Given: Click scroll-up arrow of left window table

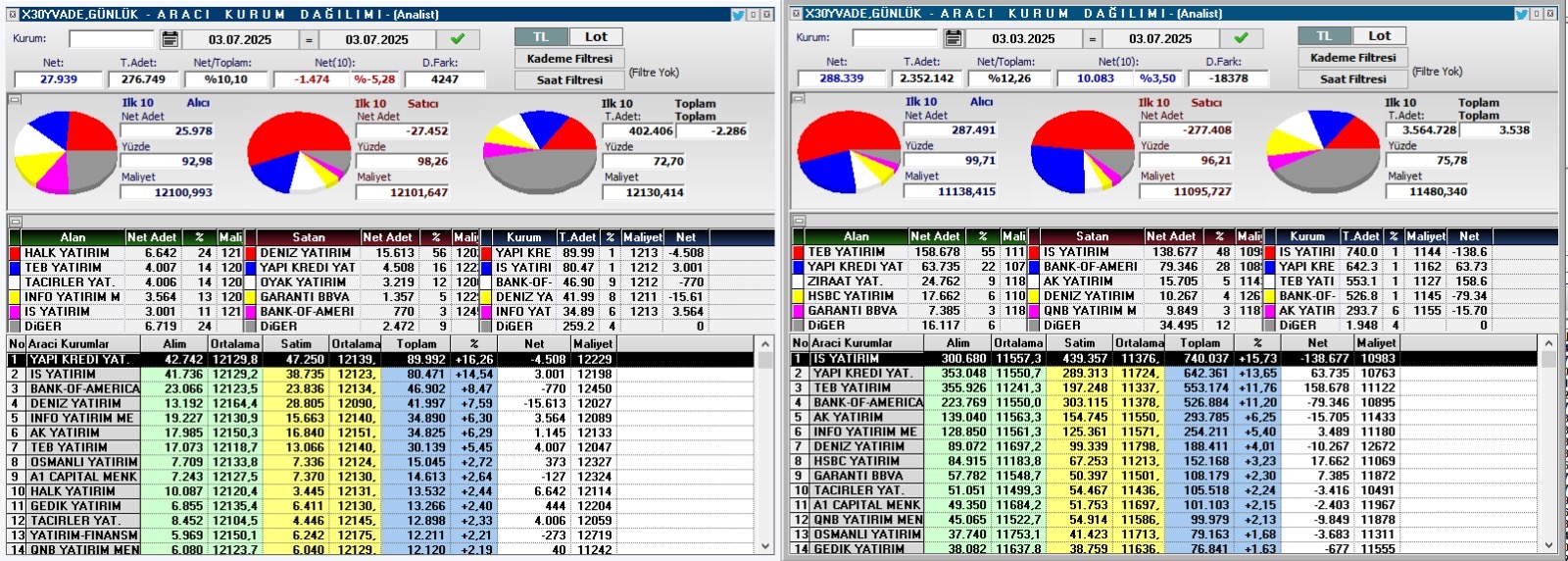Looking at the screenshot, I should [x=765, y=344].
